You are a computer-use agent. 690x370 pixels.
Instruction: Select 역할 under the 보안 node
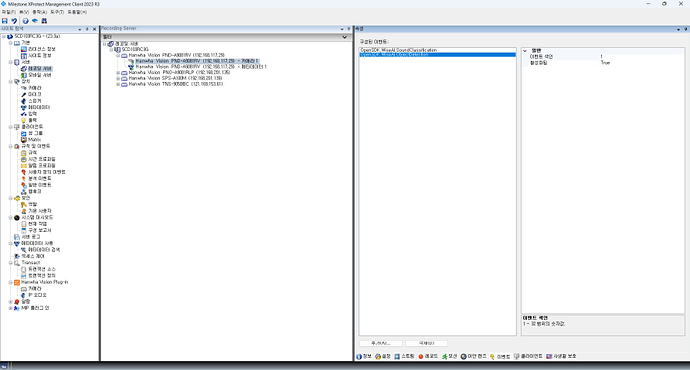click(x=33, y=205)
